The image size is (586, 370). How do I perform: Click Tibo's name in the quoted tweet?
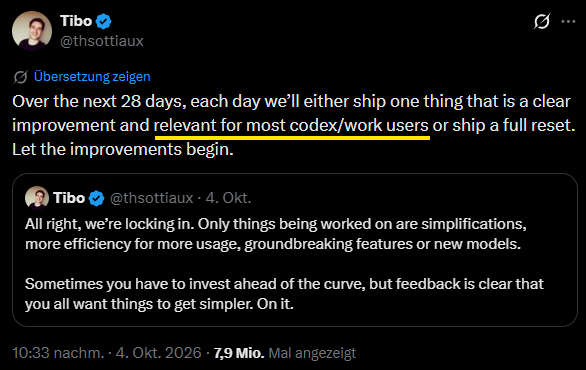[69, 198]
